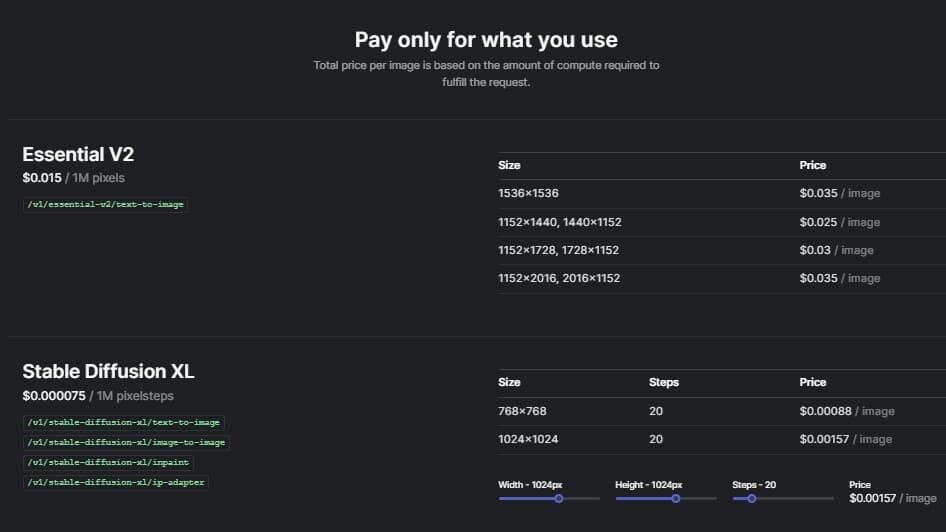Screen dimensions: 946x532
Task: Click the 1152×2016, 2016×1152 size entry
Action: coord(558,278)
